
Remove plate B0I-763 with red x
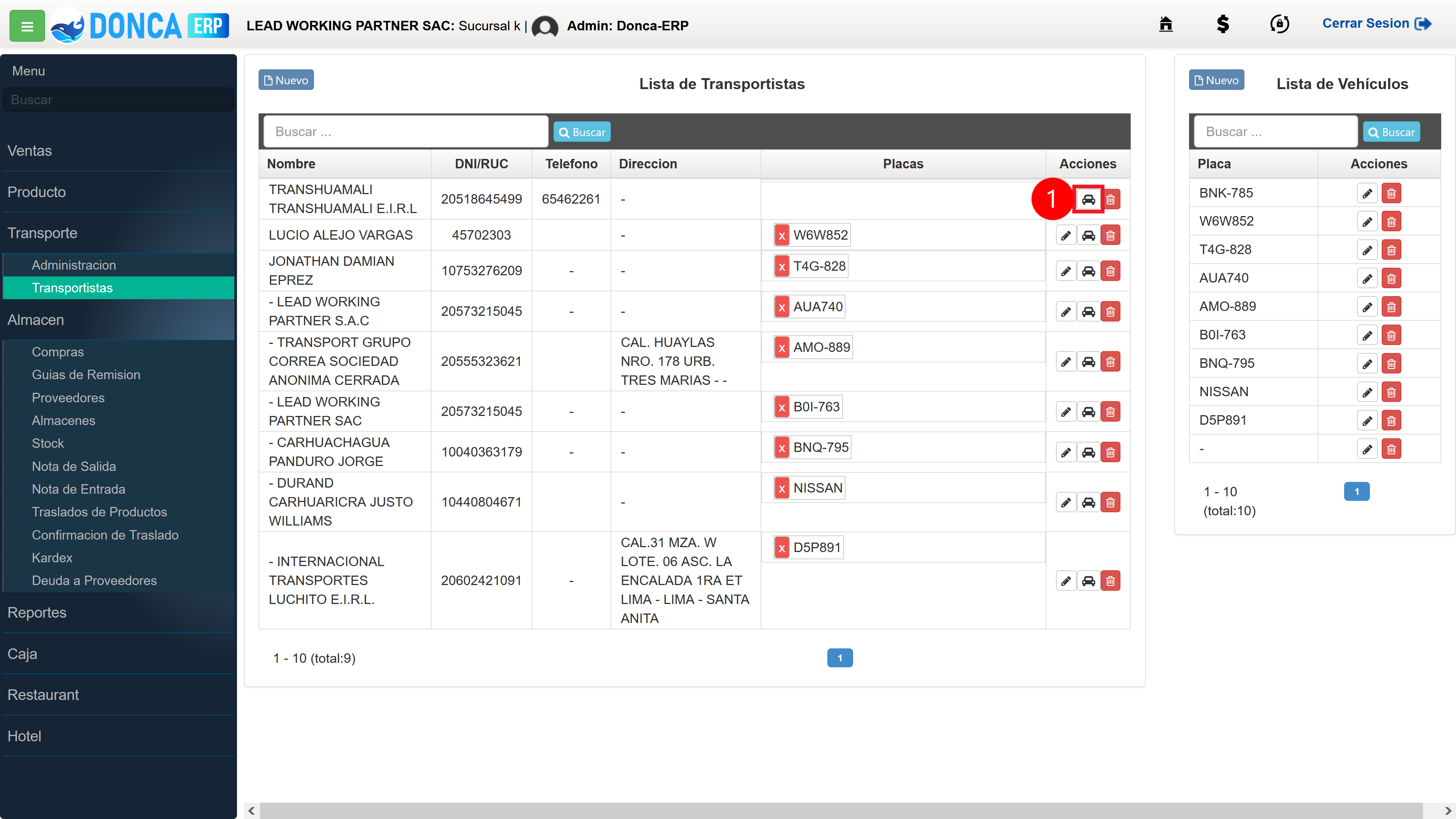coord(781,407)
